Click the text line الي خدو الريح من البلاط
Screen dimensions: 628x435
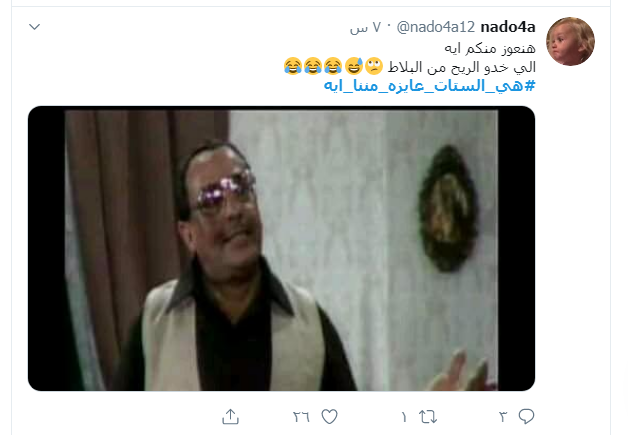pyautogui.click(x=462, y=67)
